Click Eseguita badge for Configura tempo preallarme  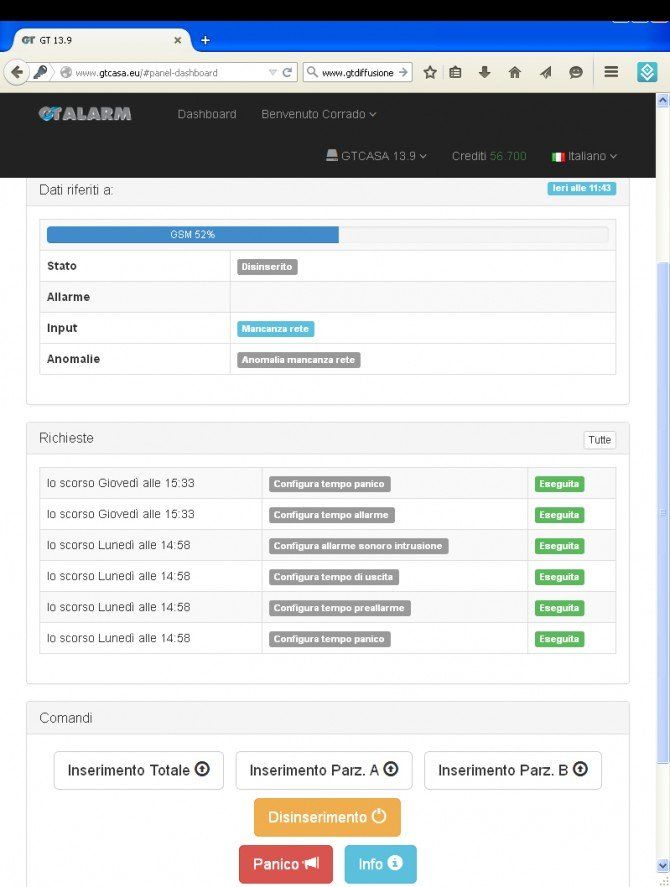559,608
